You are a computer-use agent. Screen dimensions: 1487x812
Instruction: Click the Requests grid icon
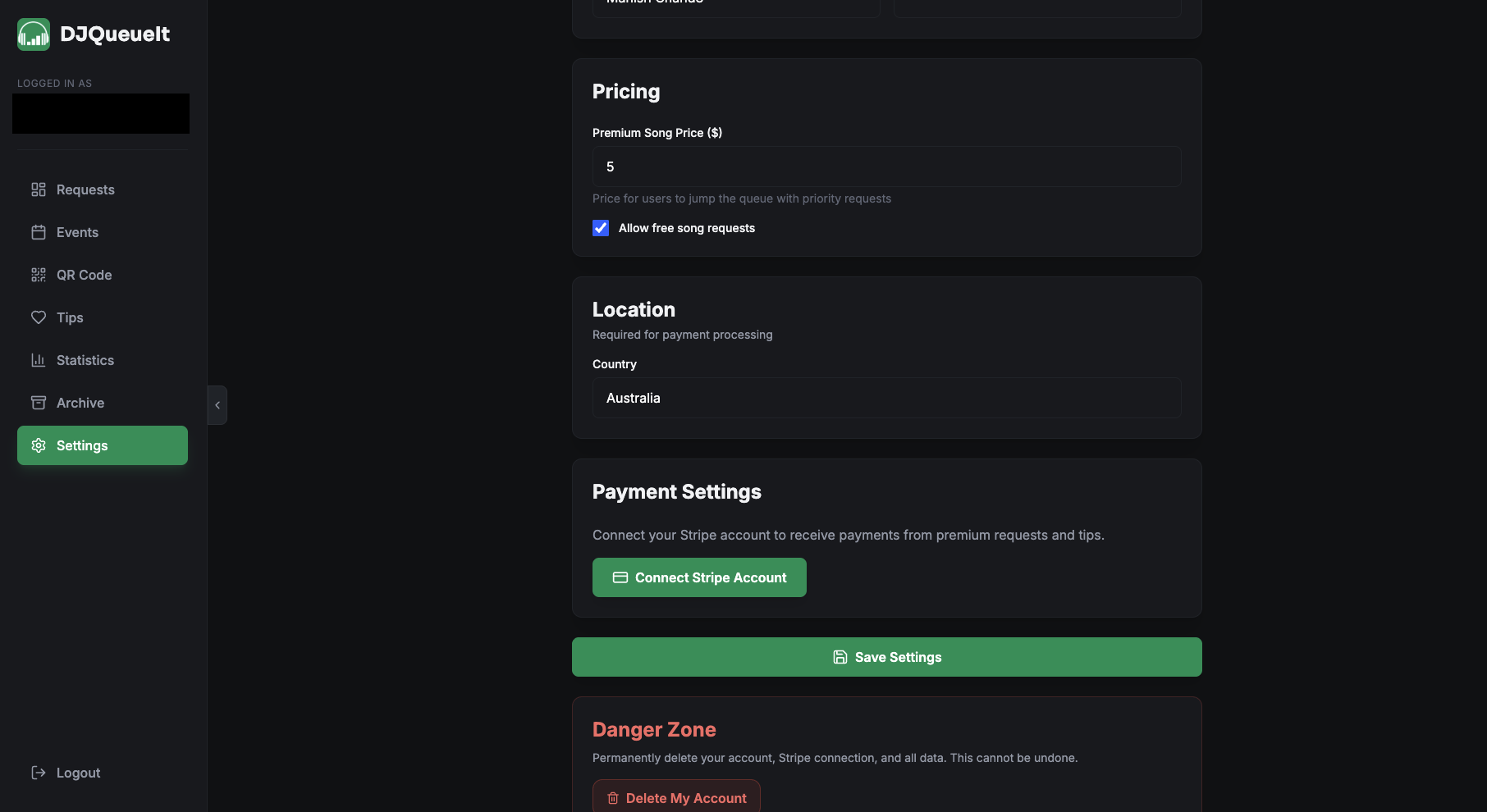(x=39, y=189)
